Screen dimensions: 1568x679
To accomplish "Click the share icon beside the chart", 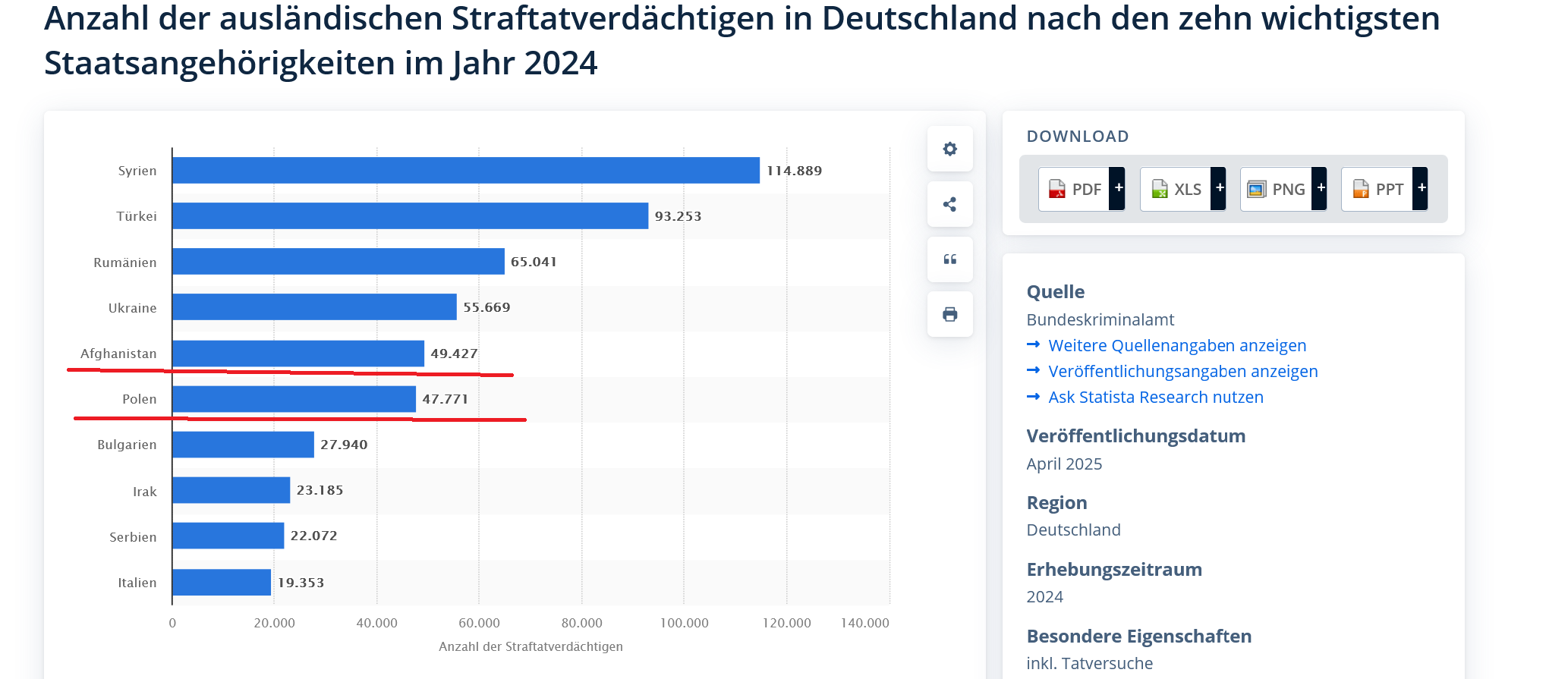I will 949,204.
